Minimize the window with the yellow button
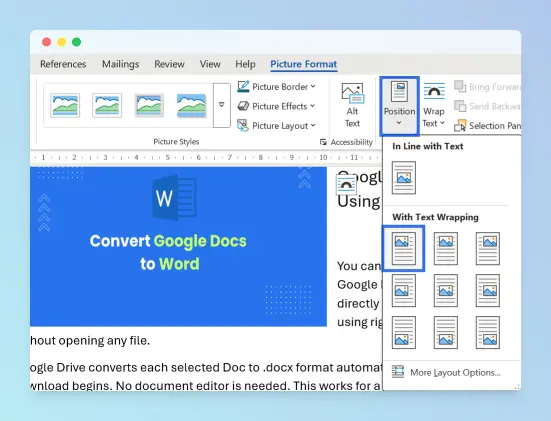The image size is (551, 421). point(61,42)
